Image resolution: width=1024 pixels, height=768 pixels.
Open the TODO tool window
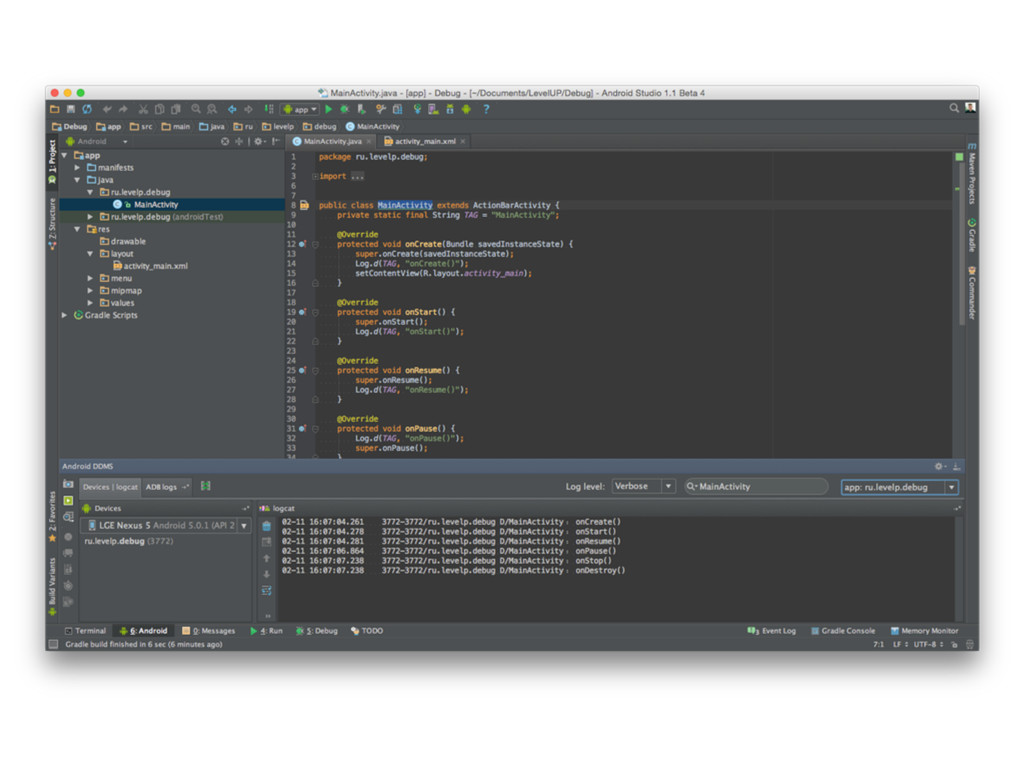(367, 631)
